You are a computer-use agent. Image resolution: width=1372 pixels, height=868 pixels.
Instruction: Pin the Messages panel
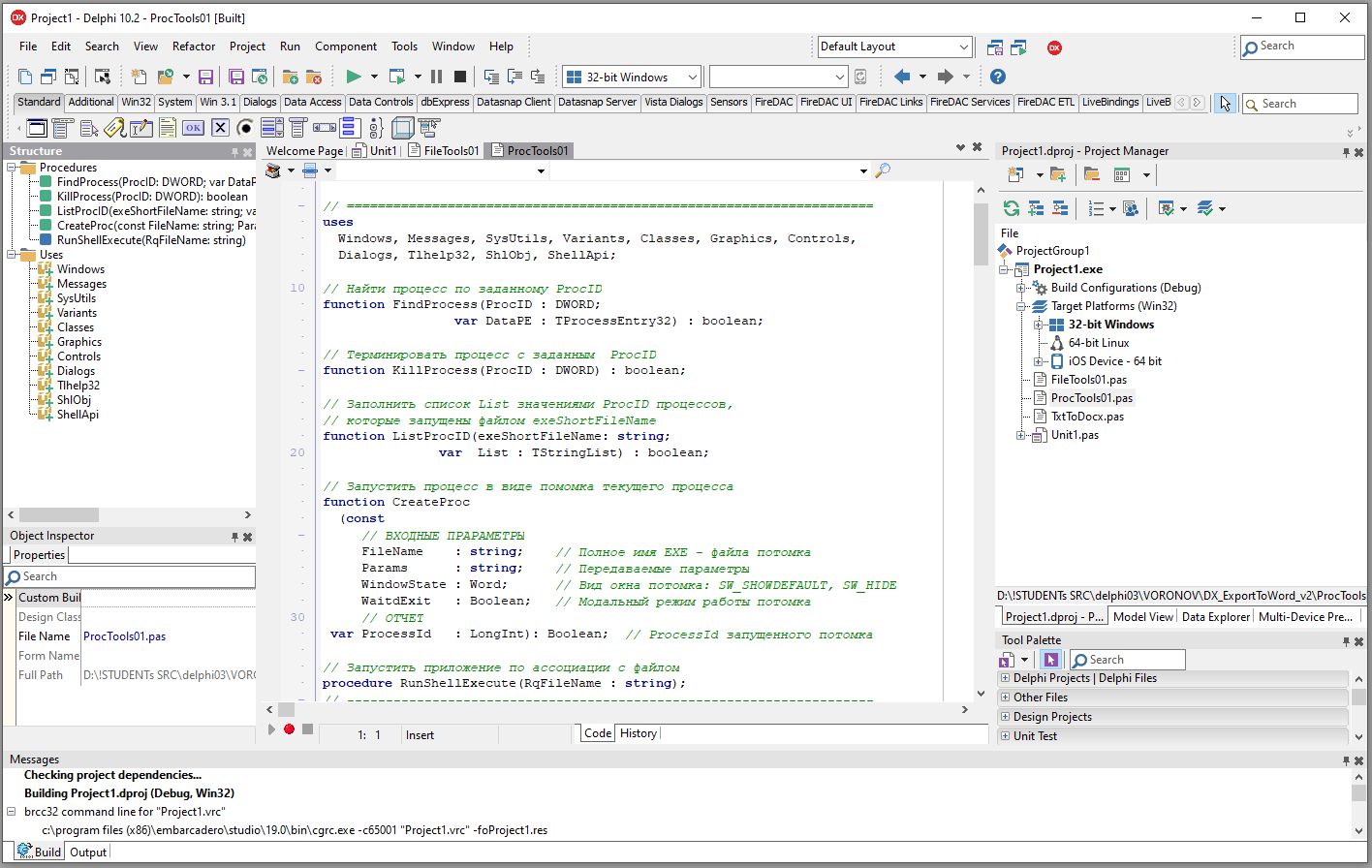point(1346,760)
